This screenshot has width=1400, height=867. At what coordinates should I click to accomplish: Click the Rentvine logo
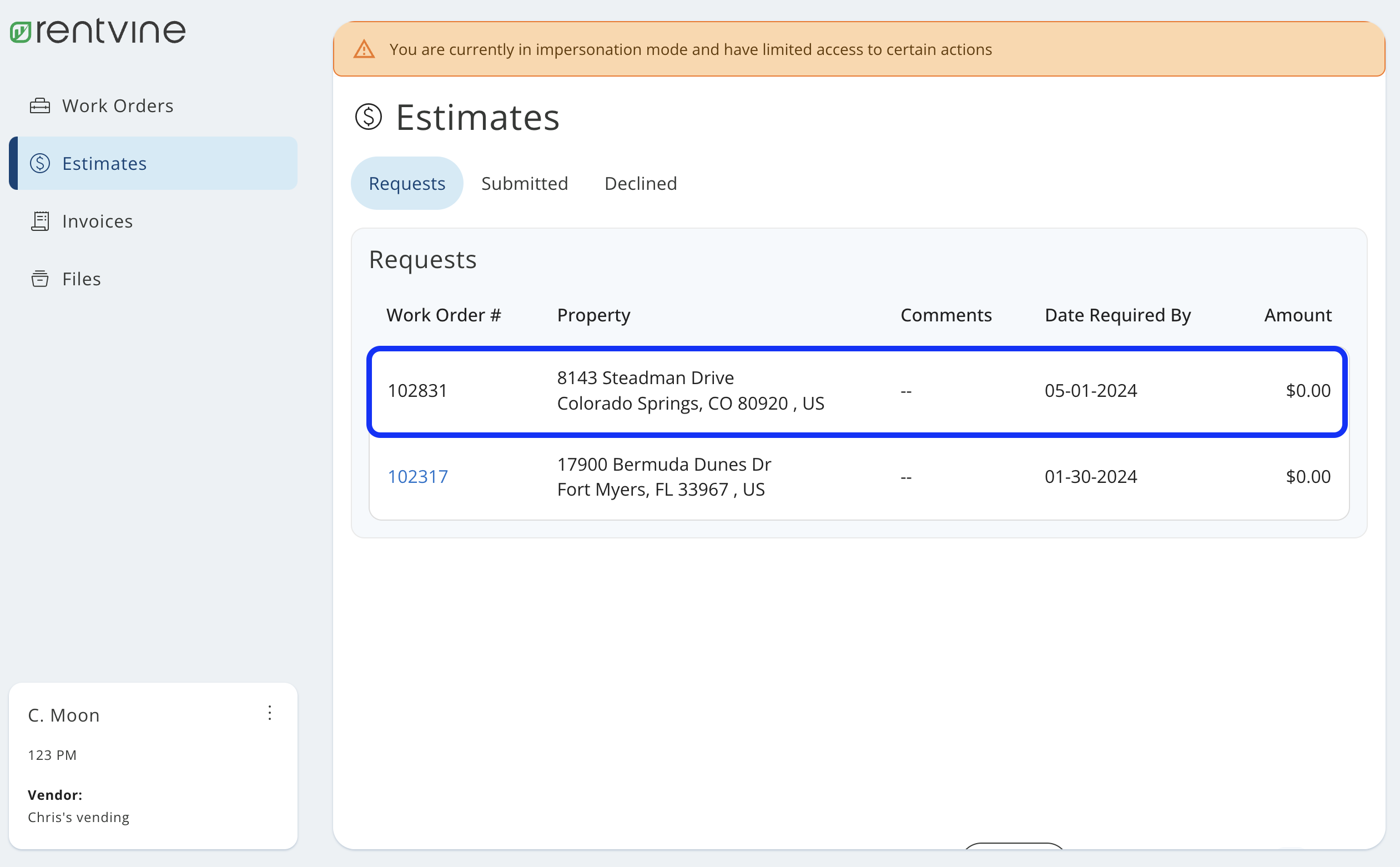click(98, 31)
